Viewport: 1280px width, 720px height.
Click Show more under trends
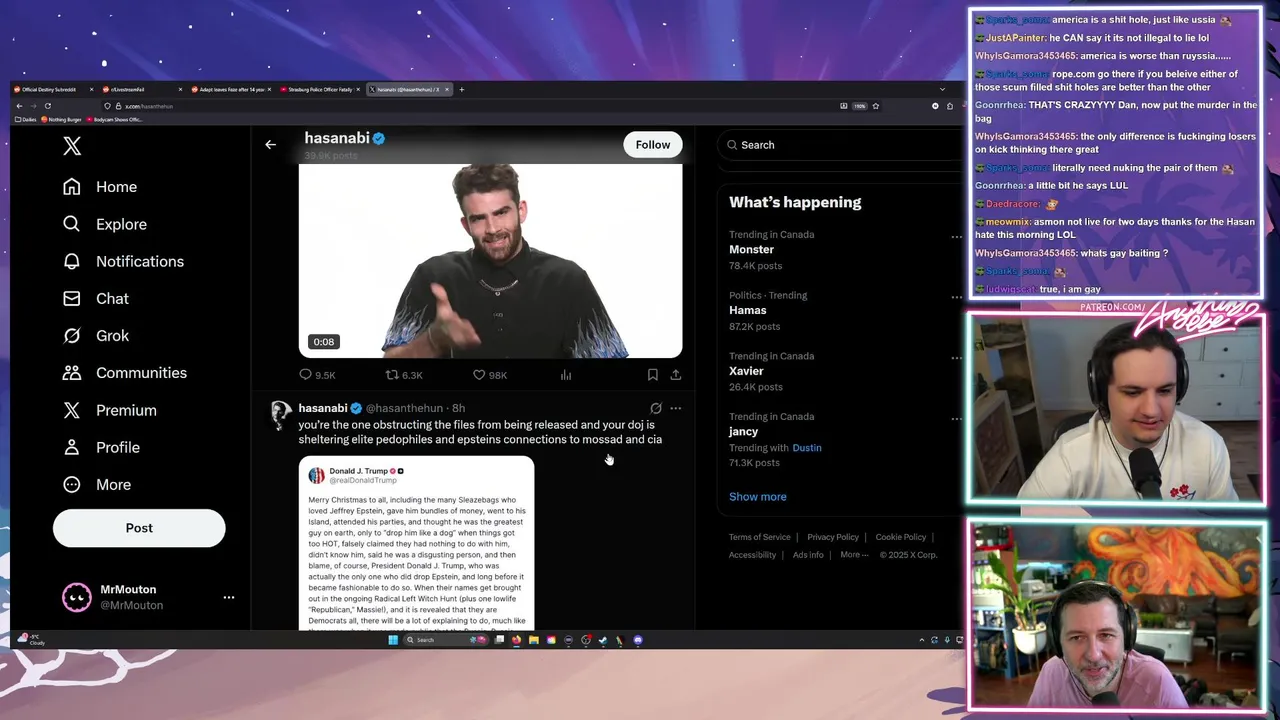[758, 497]
